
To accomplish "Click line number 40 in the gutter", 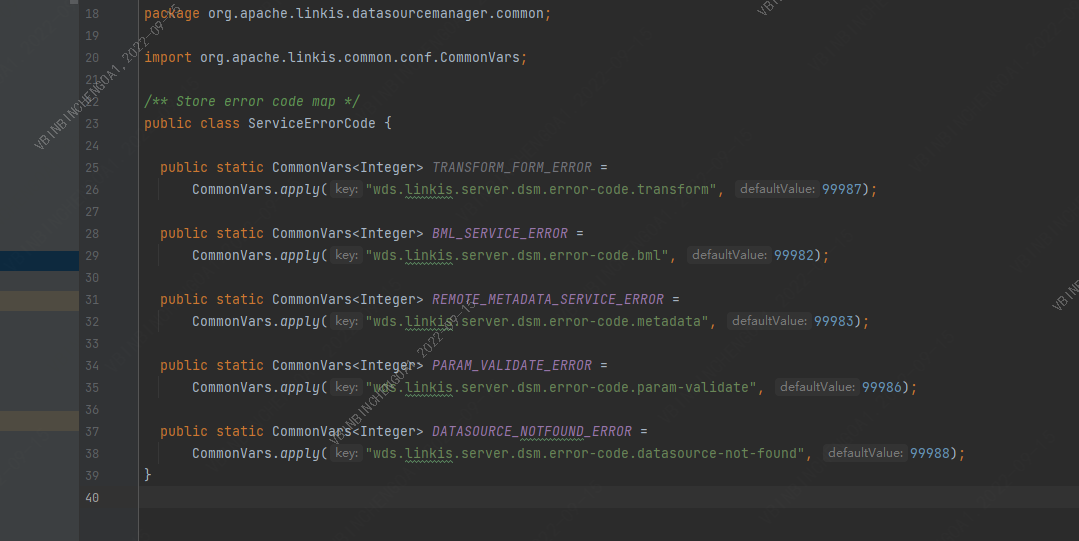I will click(92, 498).
